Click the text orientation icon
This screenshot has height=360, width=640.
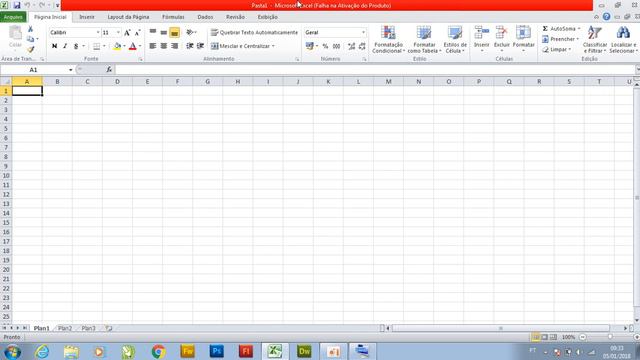point(190,32)
